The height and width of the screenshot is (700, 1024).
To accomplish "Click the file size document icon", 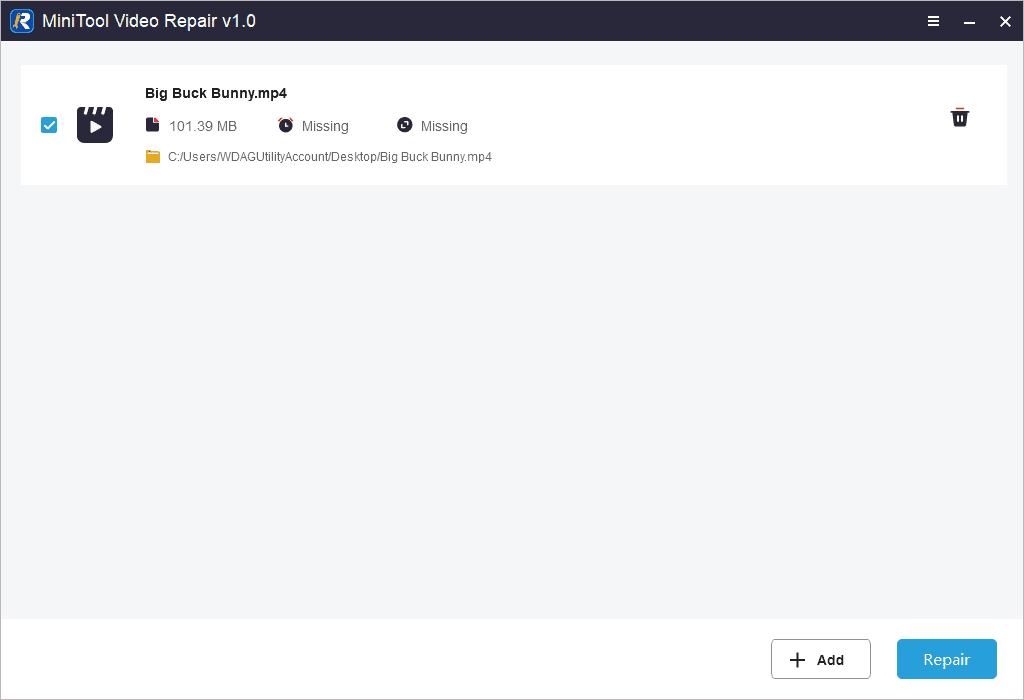I will pos(152,125).
